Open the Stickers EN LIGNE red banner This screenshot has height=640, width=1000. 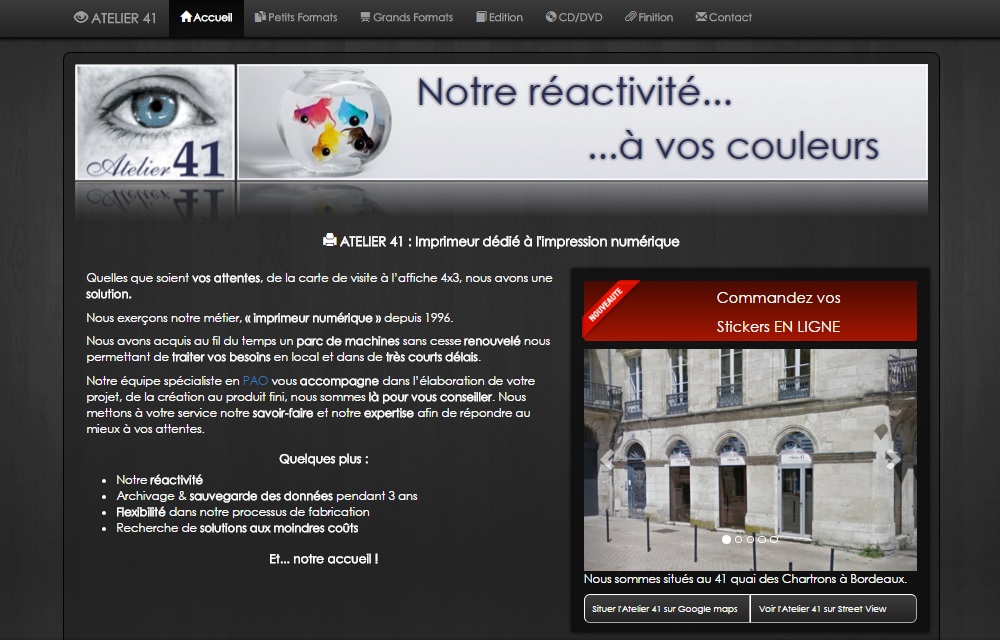750,311
